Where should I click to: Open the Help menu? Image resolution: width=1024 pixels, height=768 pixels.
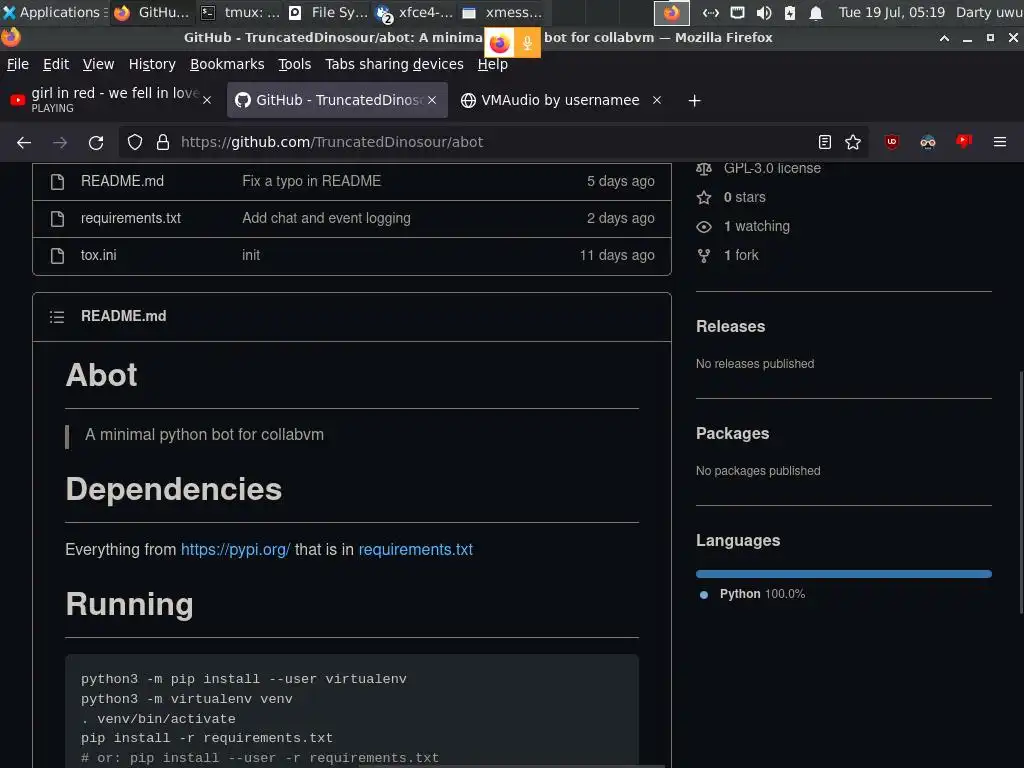(x=492, y=64)
